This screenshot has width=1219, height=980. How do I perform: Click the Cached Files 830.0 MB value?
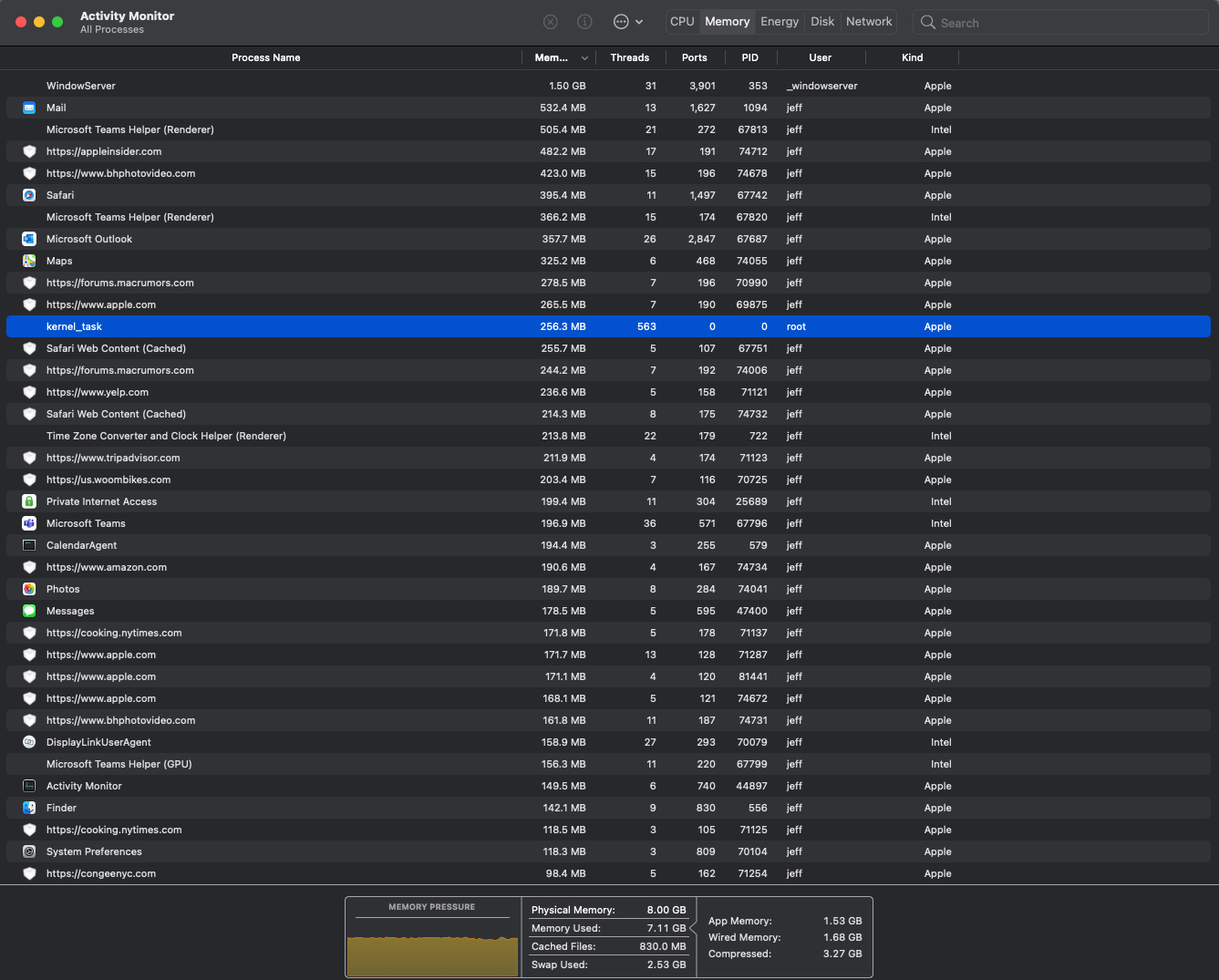[663, 946]
